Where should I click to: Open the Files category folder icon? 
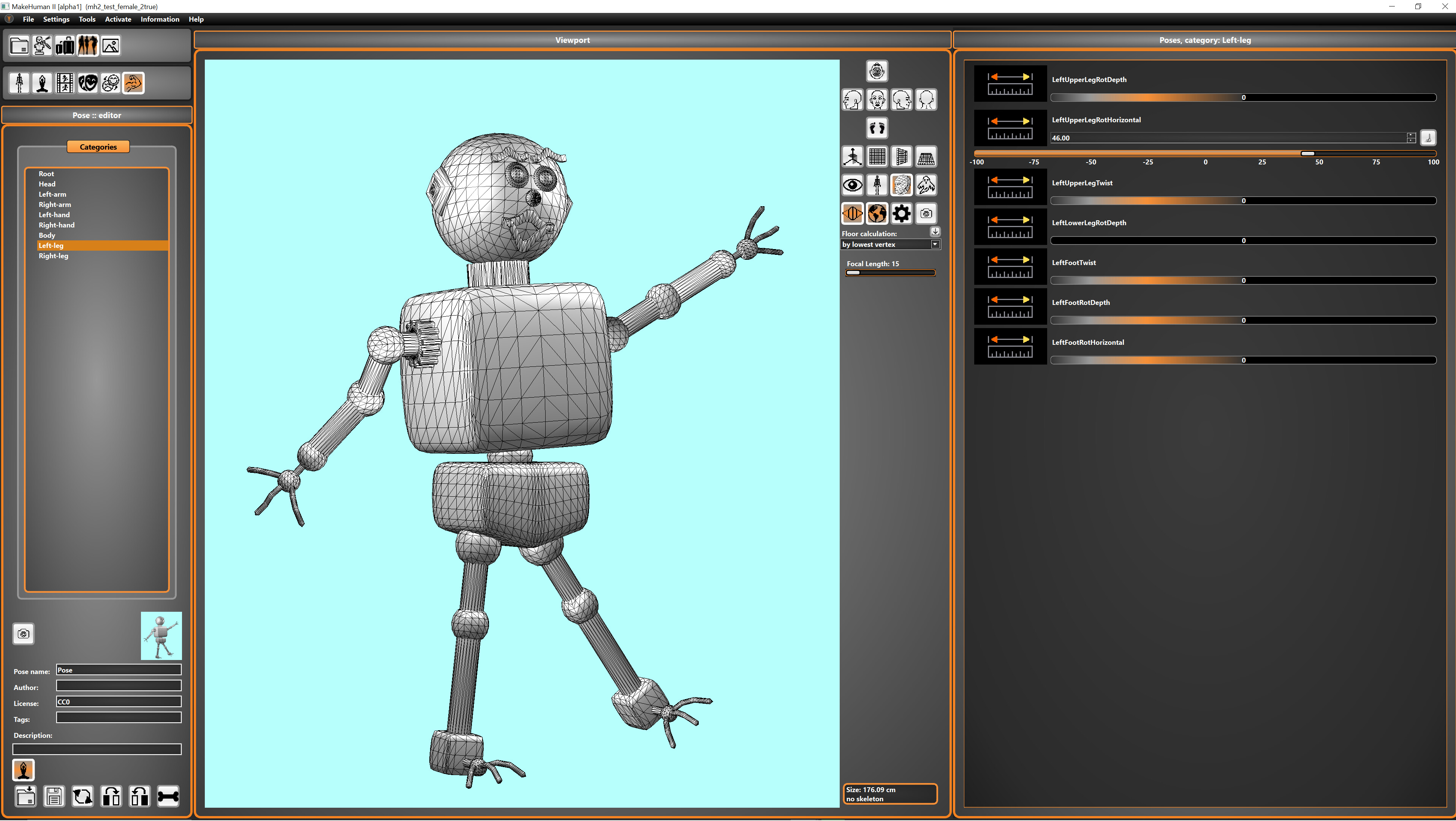point(19,45)
